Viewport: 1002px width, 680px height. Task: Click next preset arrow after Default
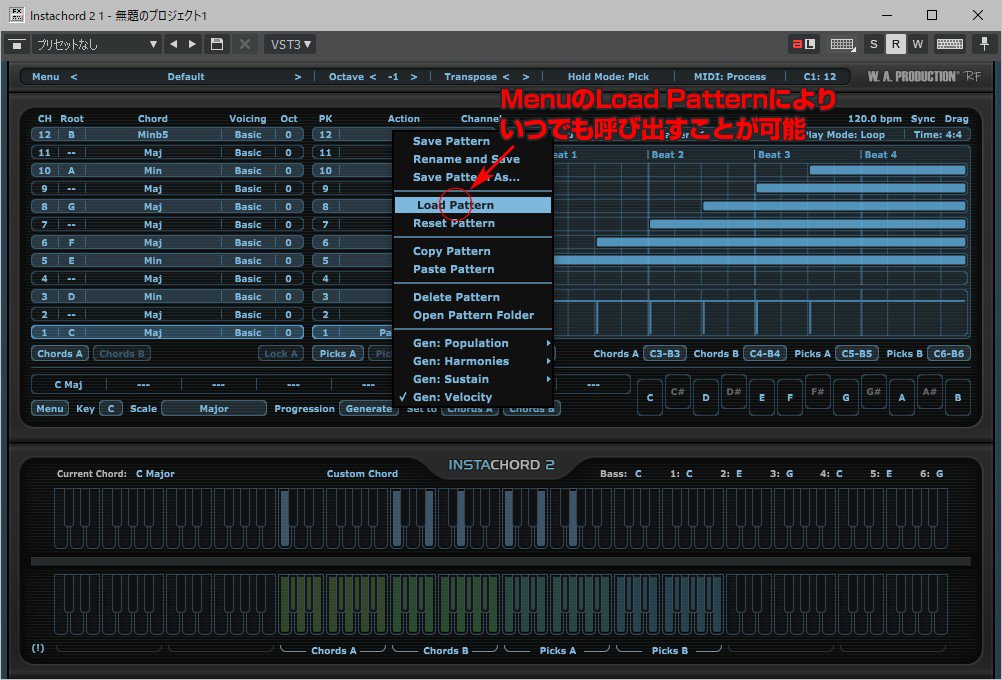click(298, 77)
